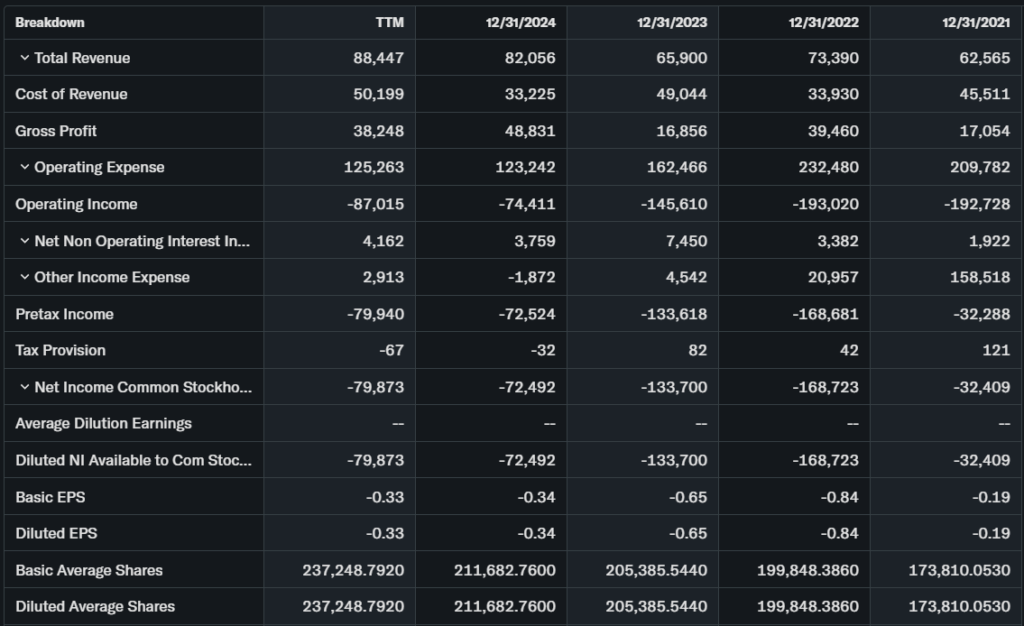Expand the Other Income Expense chevron
The width and height of the screenshot is (1024, 626).
(24, 277)
